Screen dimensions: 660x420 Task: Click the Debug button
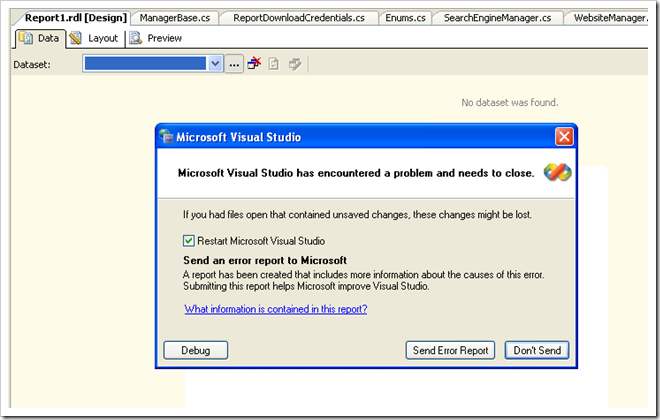[196, 350]
